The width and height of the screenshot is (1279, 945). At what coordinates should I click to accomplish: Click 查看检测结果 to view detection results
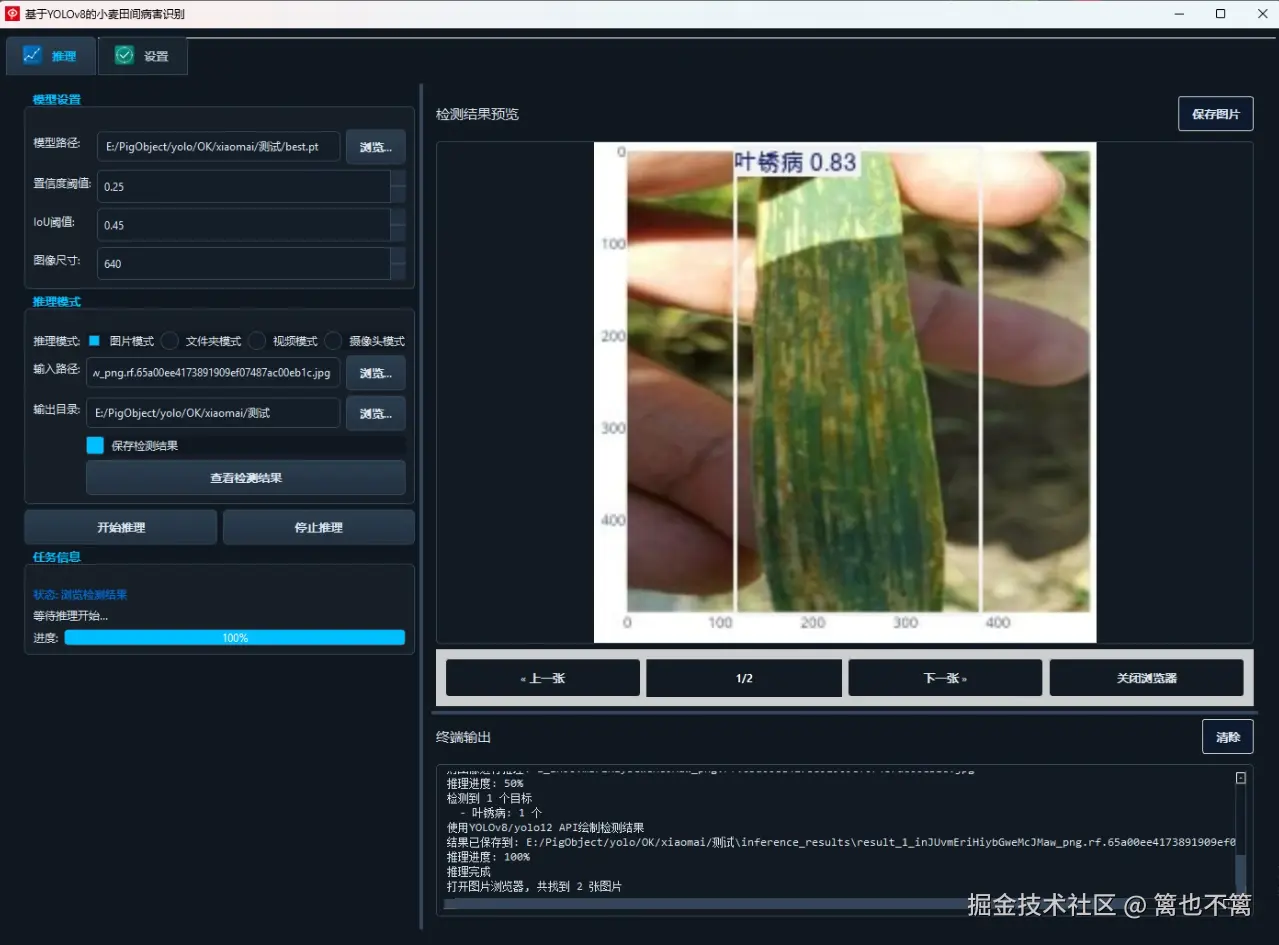click(x=245, y=478)
